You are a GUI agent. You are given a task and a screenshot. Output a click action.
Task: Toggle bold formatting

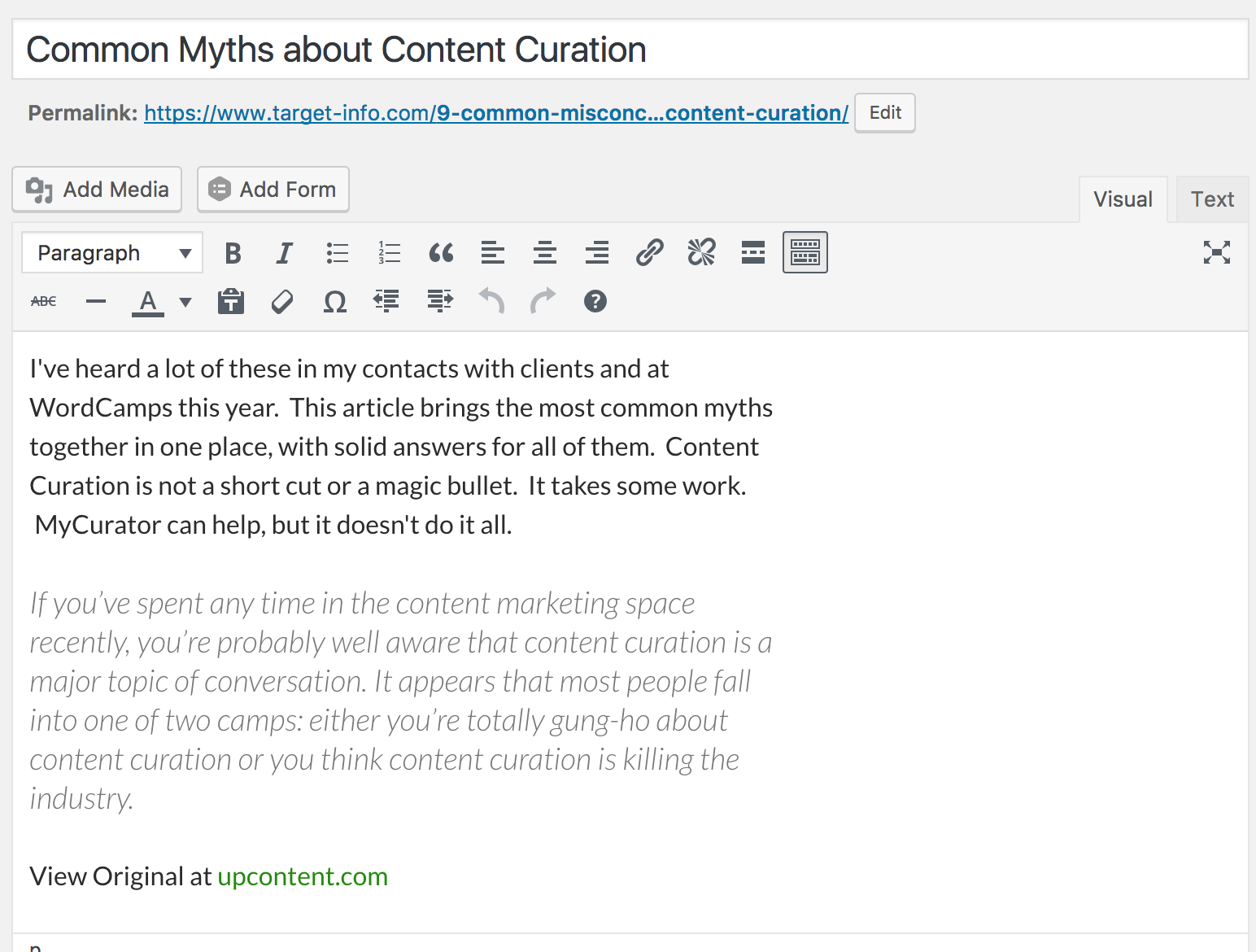(x=233, y=253)
